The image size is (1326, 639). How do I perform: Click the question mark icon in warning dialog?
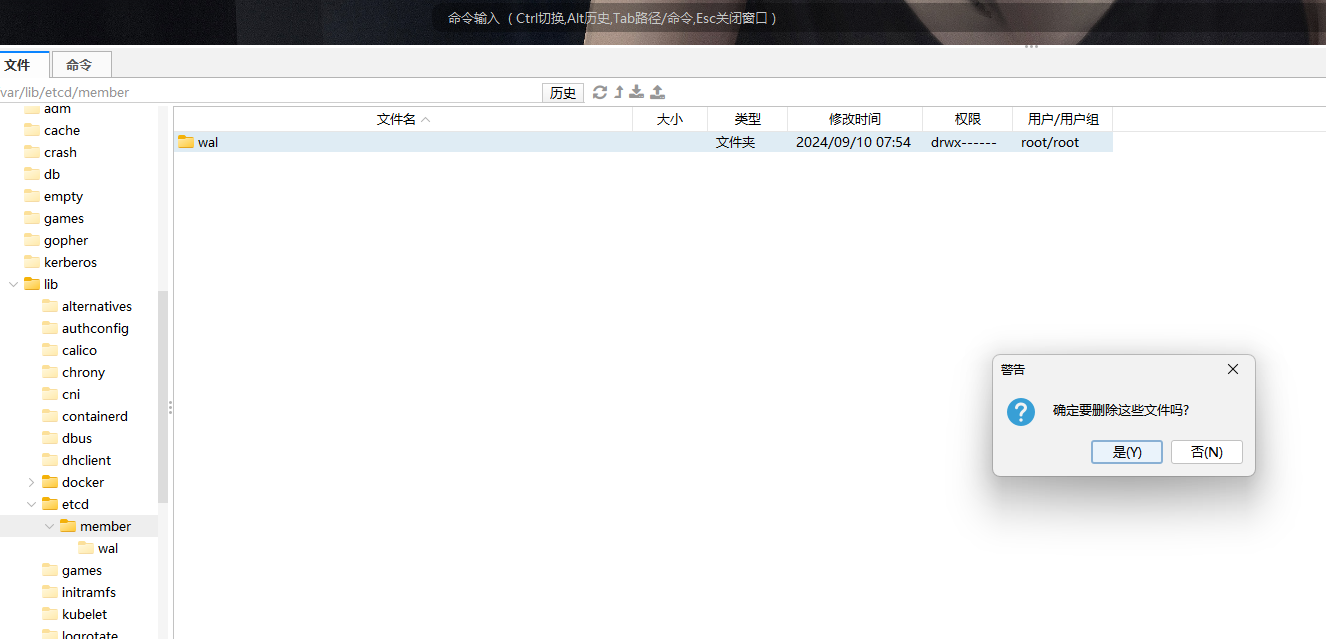(x=1021, y=411)
